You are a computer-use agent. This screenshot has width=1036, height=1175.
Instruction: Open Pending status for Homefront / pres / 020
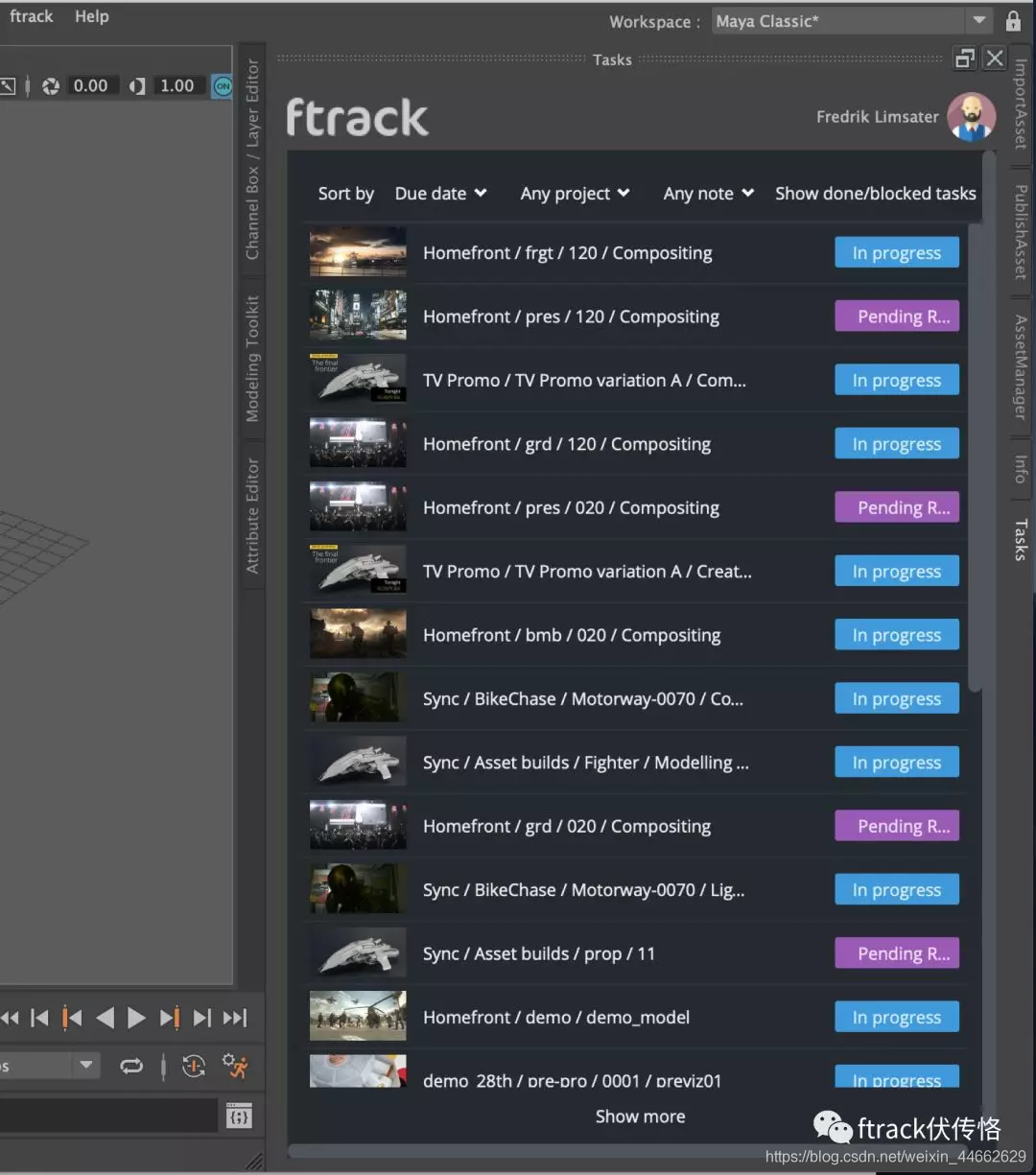coord(897,507)
